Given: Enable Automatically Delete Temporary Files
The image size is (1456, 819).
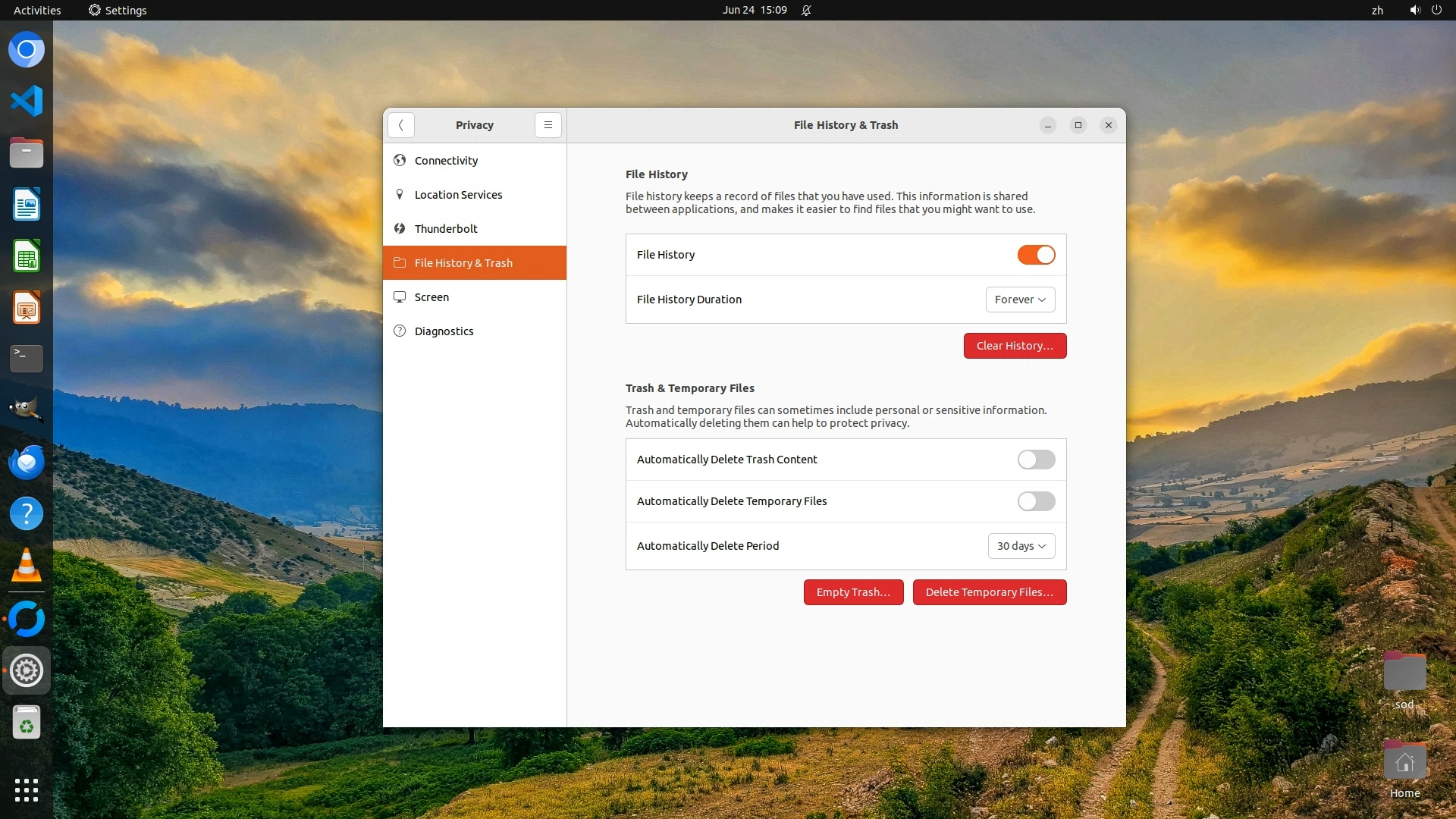Looking at the screenshot, I should [1036, 501].
